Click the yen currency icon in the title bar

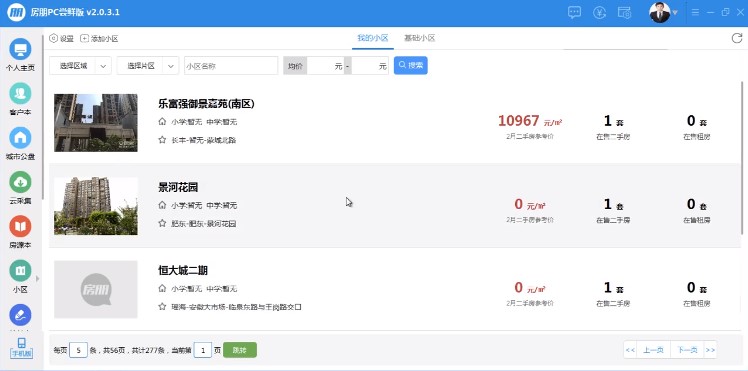599,13
